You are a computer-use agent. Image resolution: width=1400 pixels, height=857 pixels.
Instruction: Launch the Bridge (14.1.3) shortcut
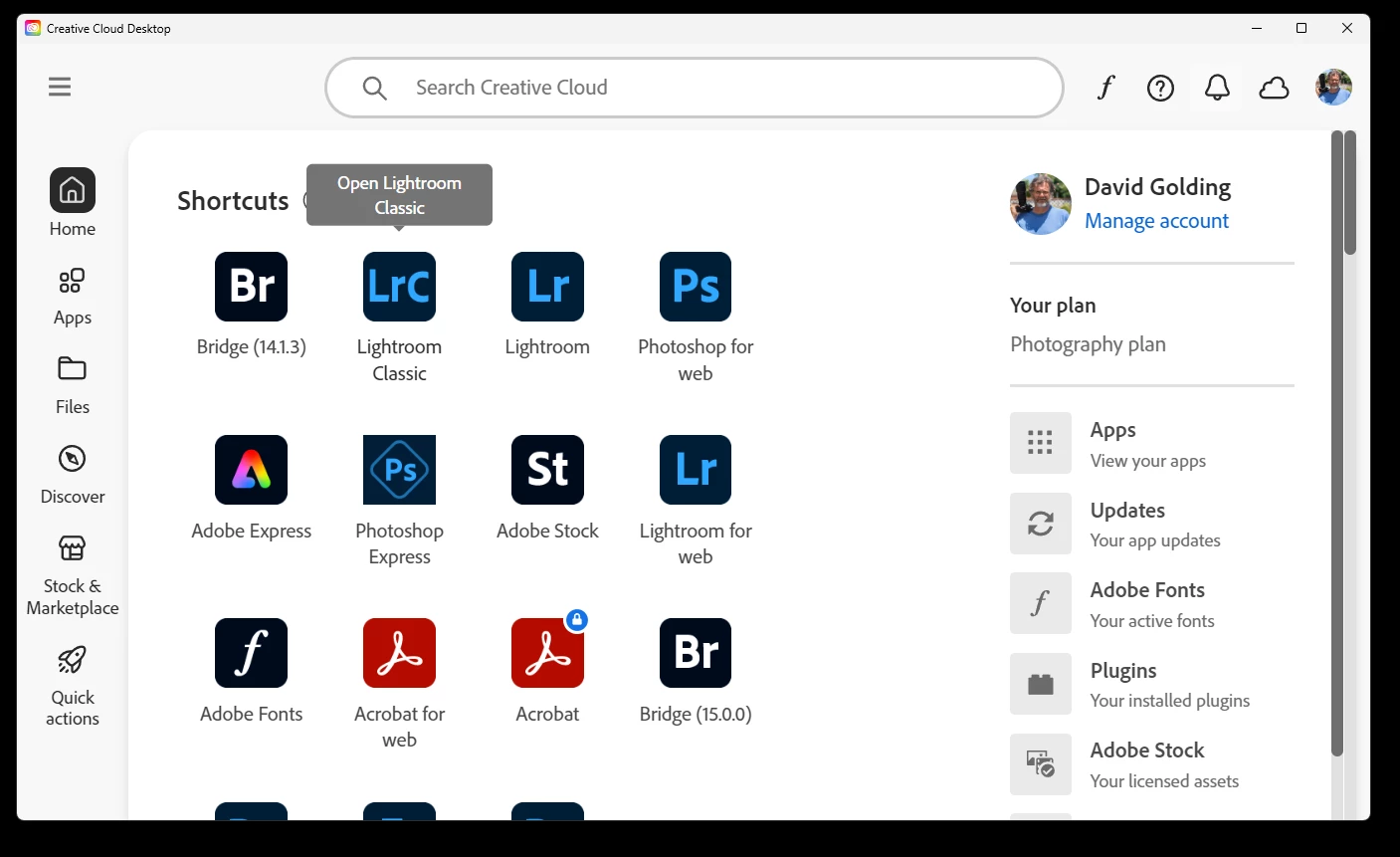click(x=252, y=287)
